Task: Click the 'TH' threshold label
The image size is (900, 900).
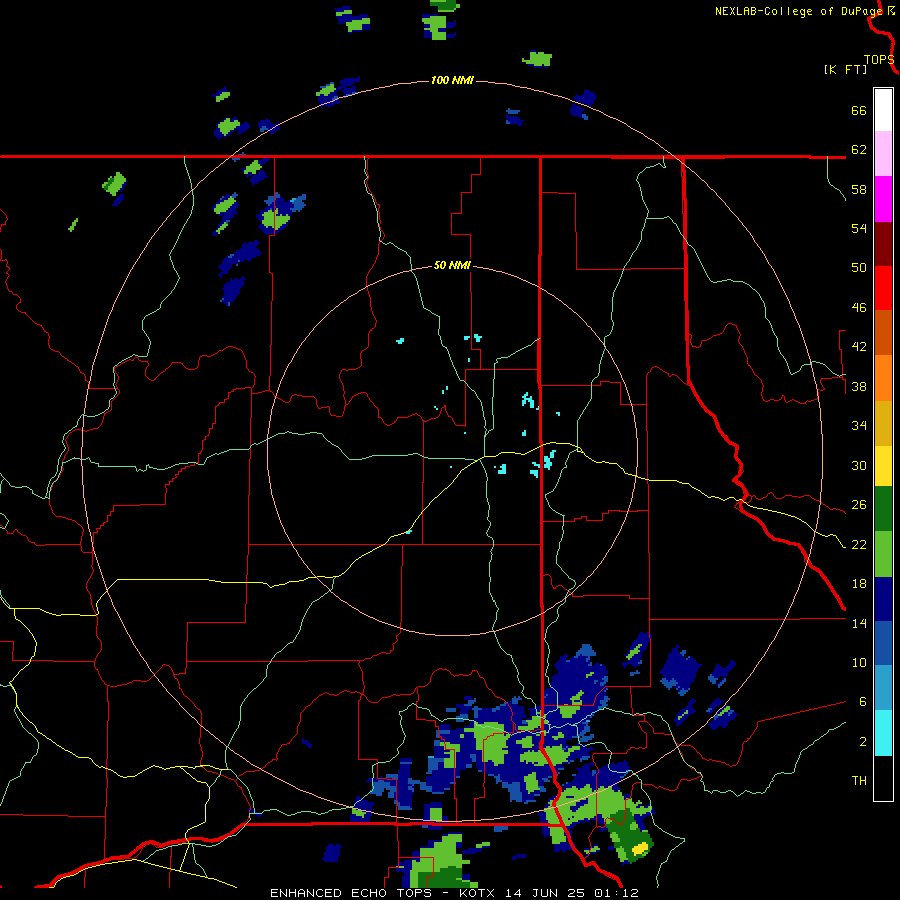Action: [x=859, y=781]
